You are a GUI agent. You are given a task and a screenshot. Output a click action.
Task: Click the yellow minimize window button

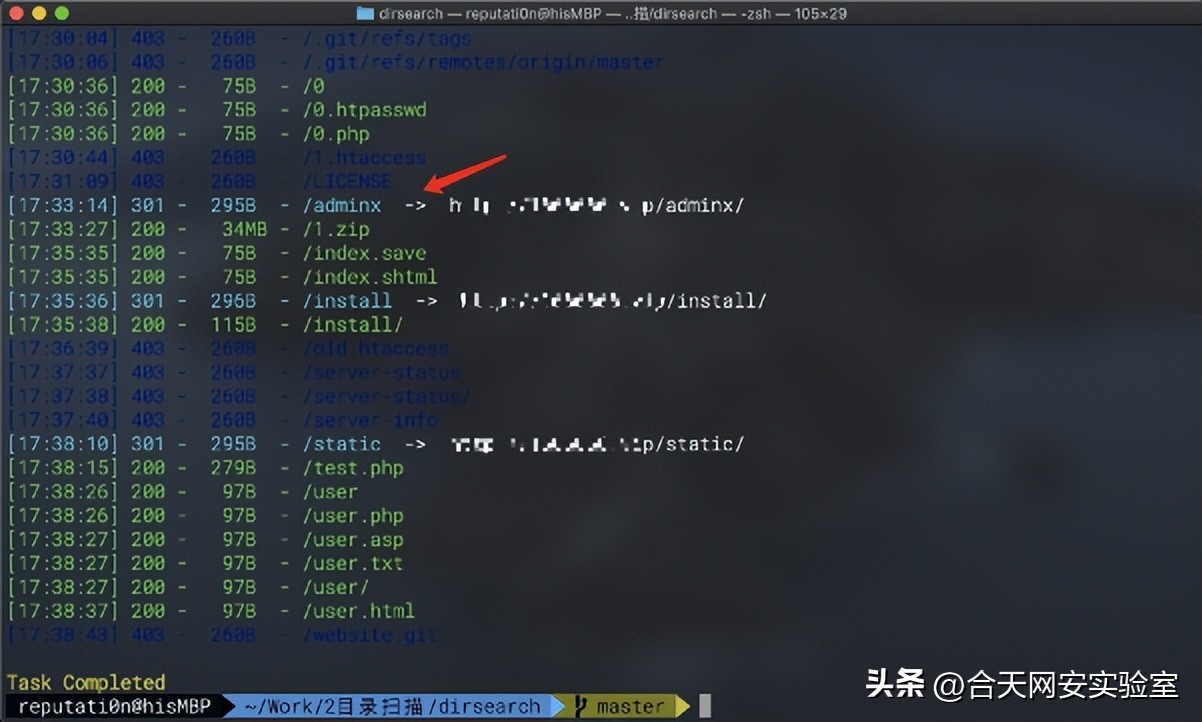39,13
